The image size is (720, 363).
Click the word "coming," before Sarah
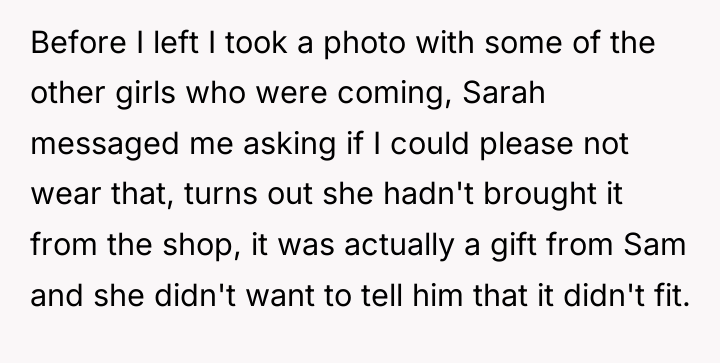394,94
